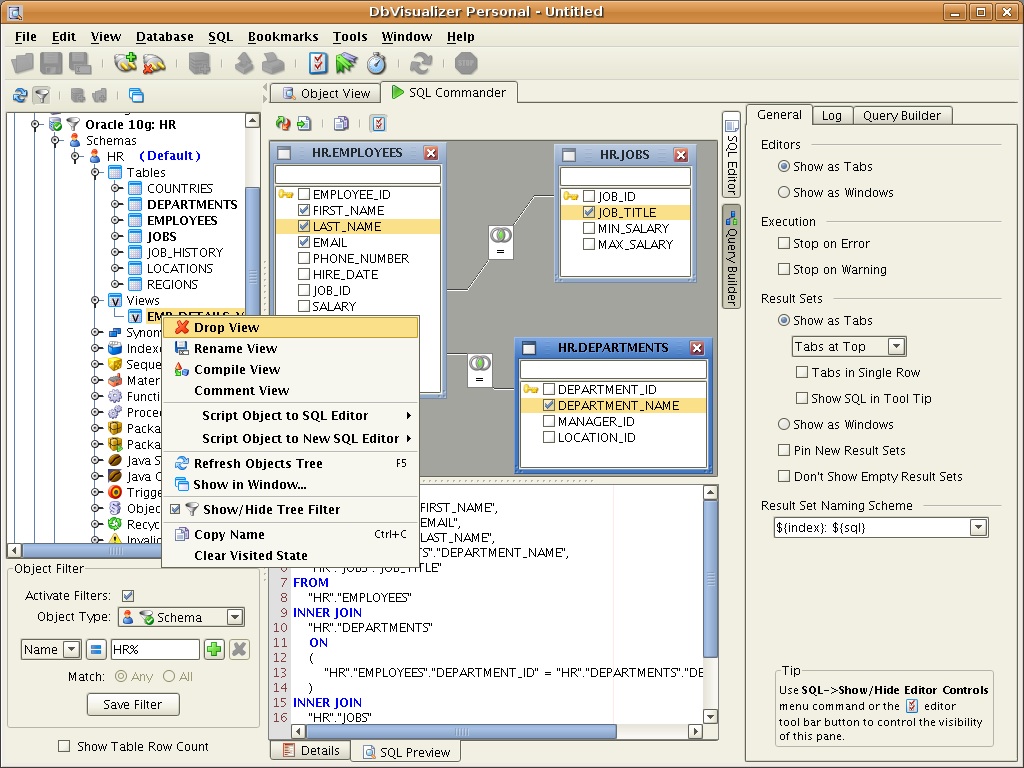Select Show as Windows under Editors
This screenshot has width=1024, height=768.
[x=784, y=192]
